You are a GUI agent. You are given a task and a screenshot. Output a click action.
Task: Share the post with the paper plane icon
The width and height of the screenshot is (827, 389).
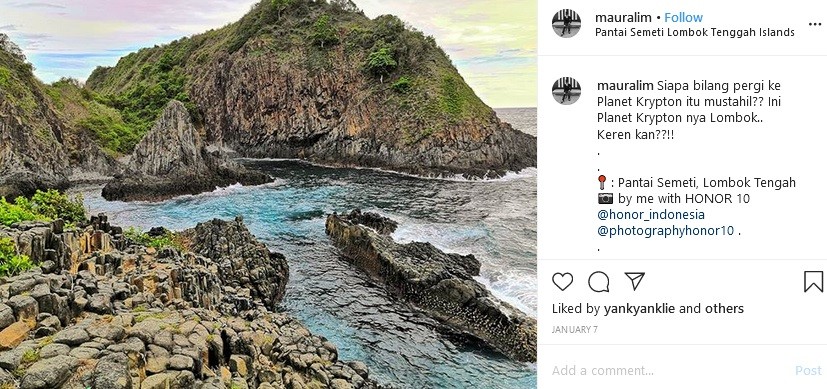click(x=634, y=281)
